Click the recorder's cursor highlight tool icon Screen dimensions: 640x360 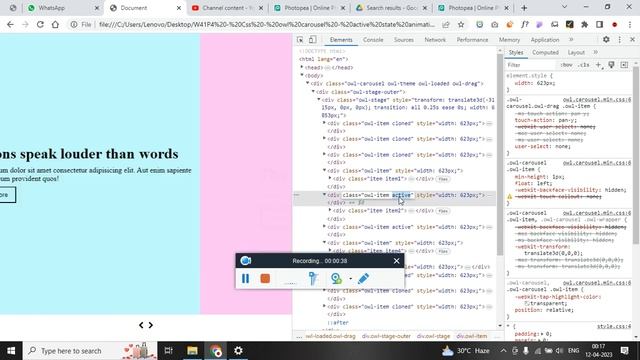pyautogui.click(x=313, y=278)
